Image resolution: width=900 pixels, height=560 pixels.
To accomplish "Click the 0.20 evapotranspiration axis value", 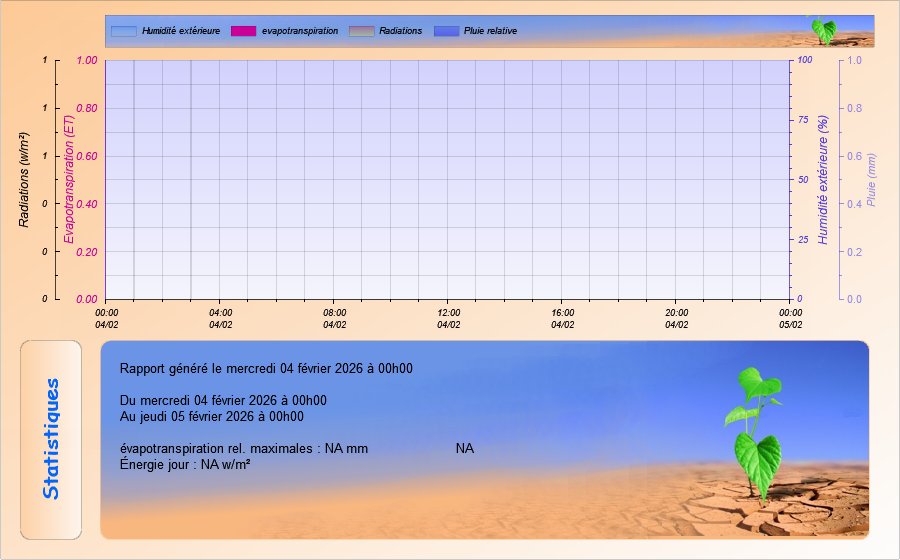I will 87,251.
